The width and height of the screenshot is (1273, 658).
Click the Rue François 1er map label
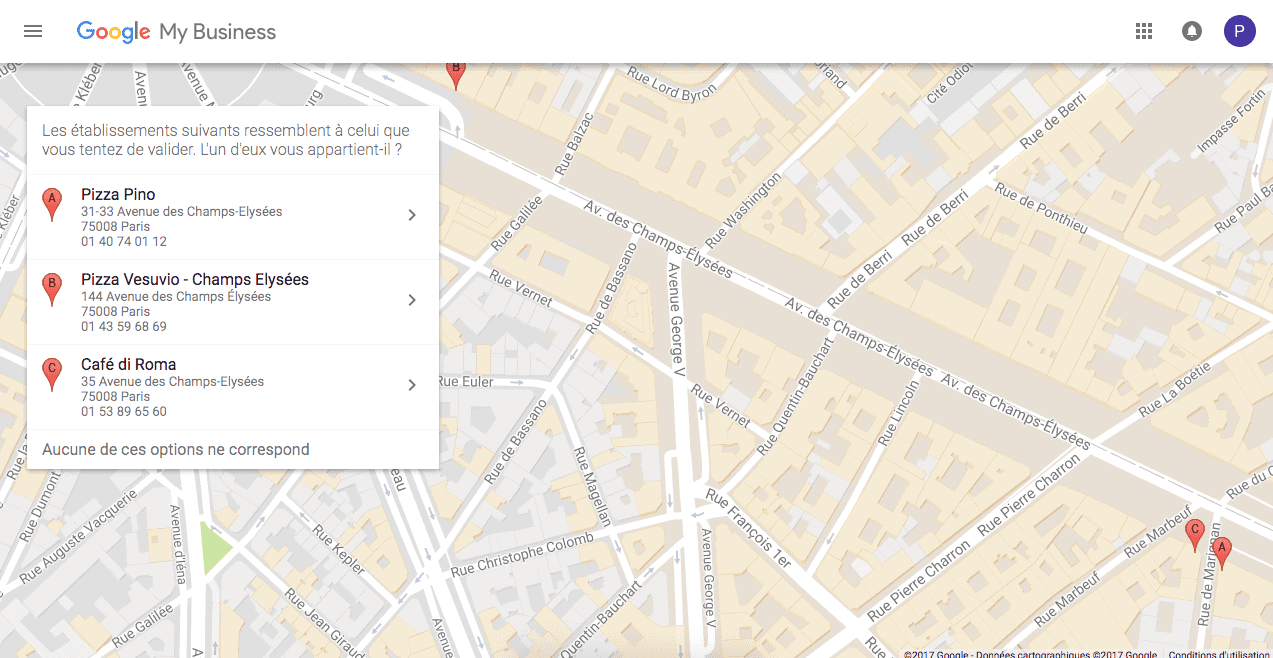coord(749,529)
